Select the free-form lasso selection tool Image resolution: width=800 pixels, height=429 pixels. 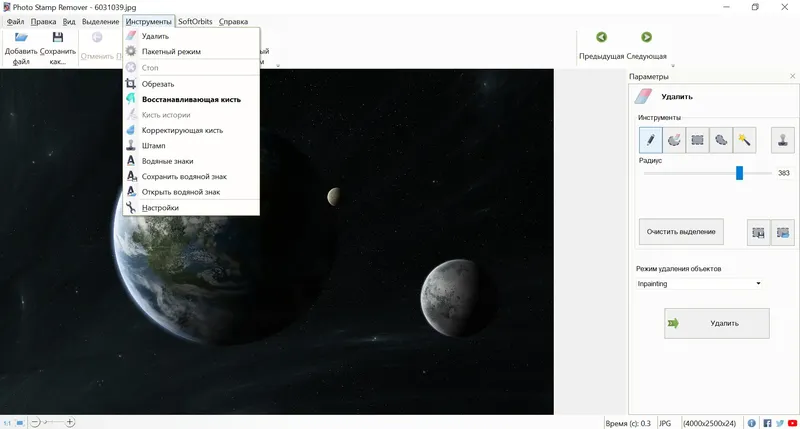(721, 140)
